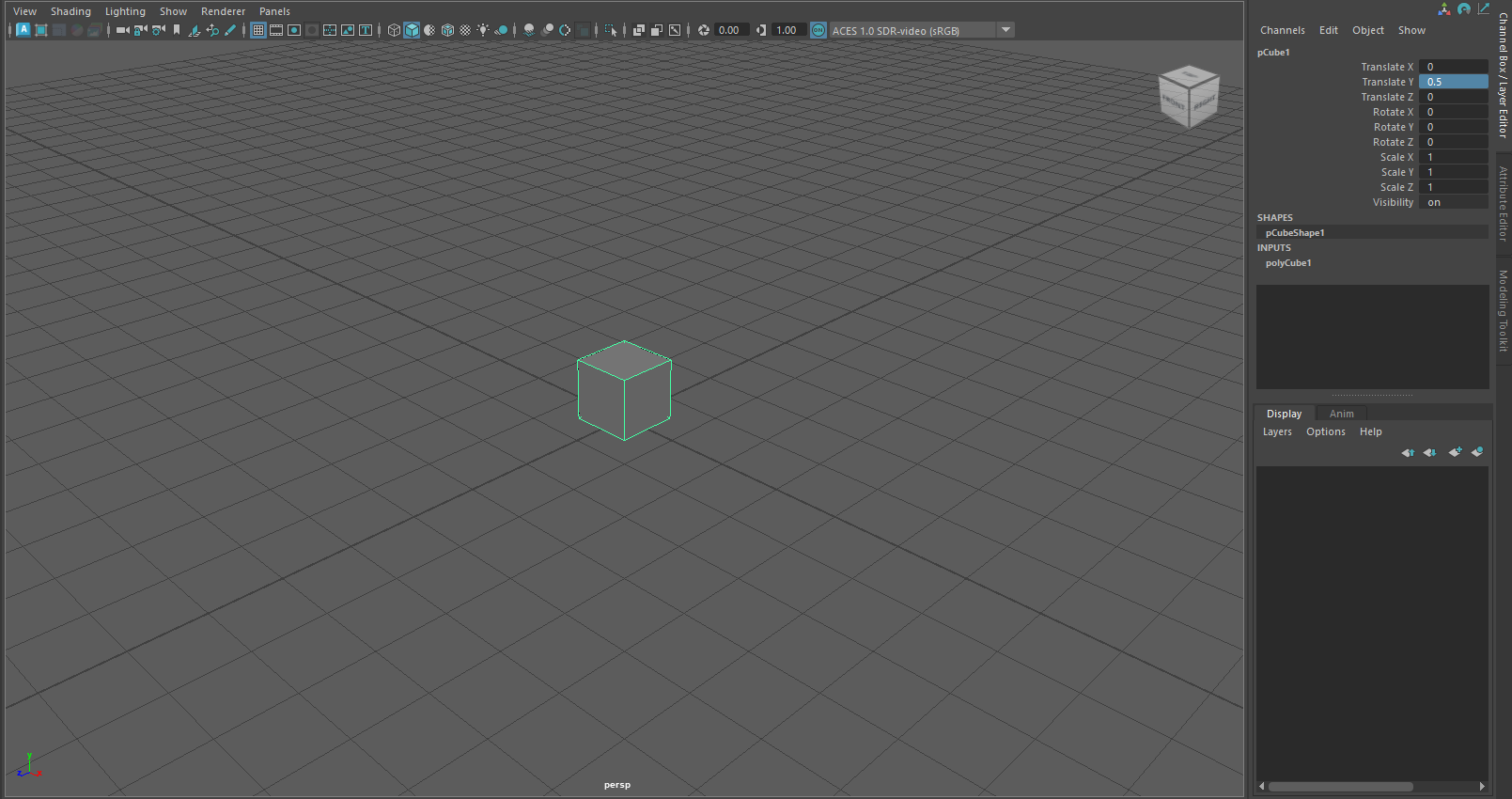The height and width of the screenshot is (799, 1512).
Task: Click the Textured display checker icon
Action: 465,30
